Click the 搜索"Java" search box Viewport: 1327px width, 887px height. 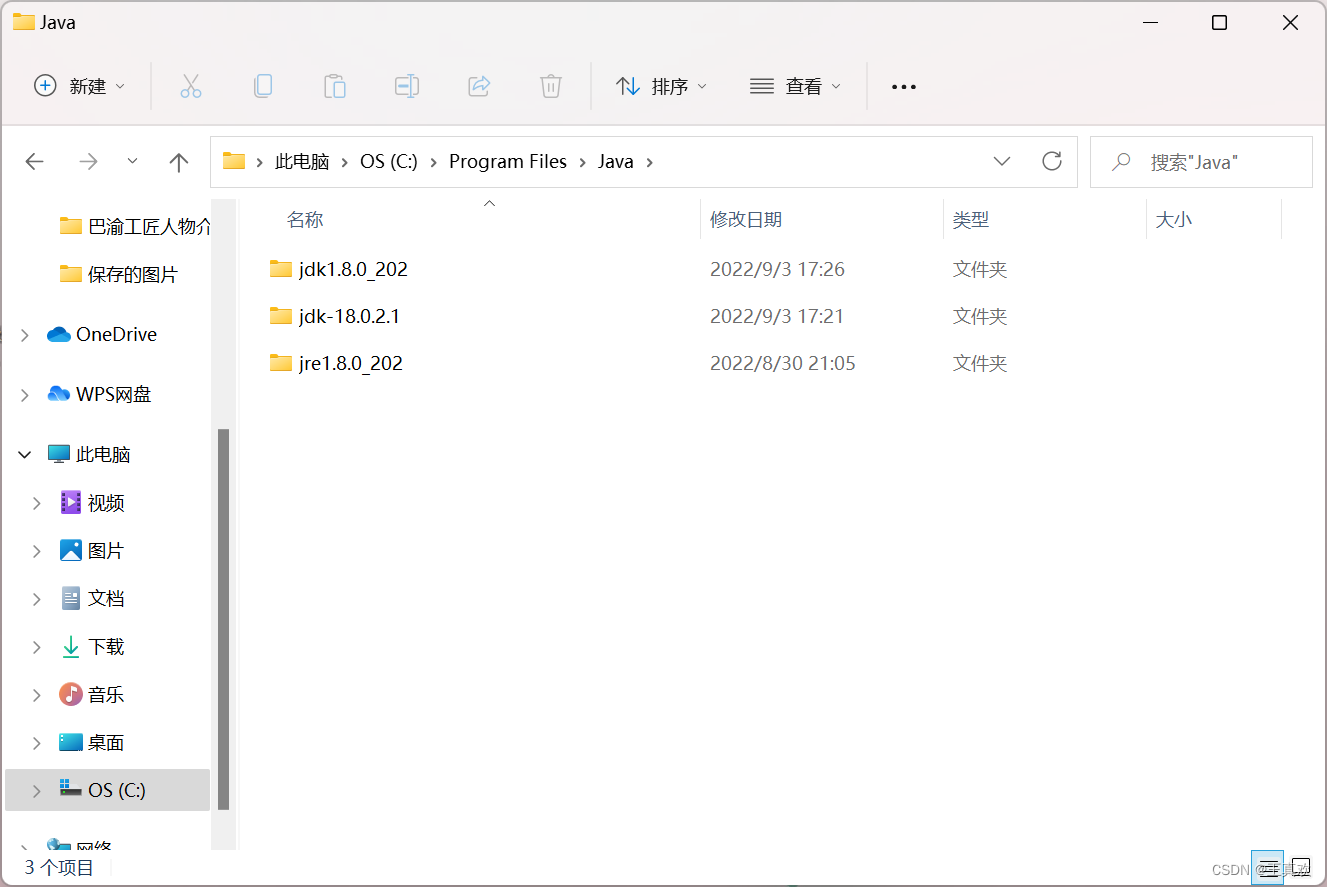(x=1201, y=162)
